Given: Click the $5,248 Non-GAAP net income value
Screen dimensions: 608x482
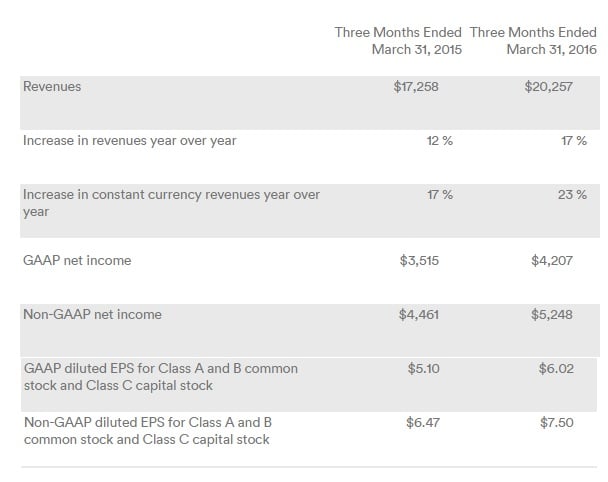Looking at the screenshot, I should coord(552,315).
